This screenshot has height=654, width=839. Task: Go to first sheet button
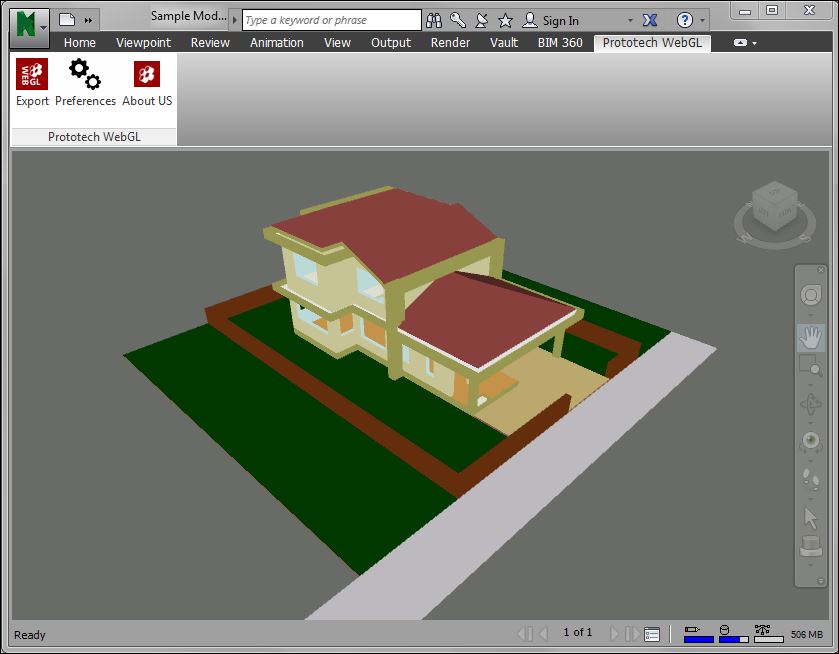tap(525, 634)
